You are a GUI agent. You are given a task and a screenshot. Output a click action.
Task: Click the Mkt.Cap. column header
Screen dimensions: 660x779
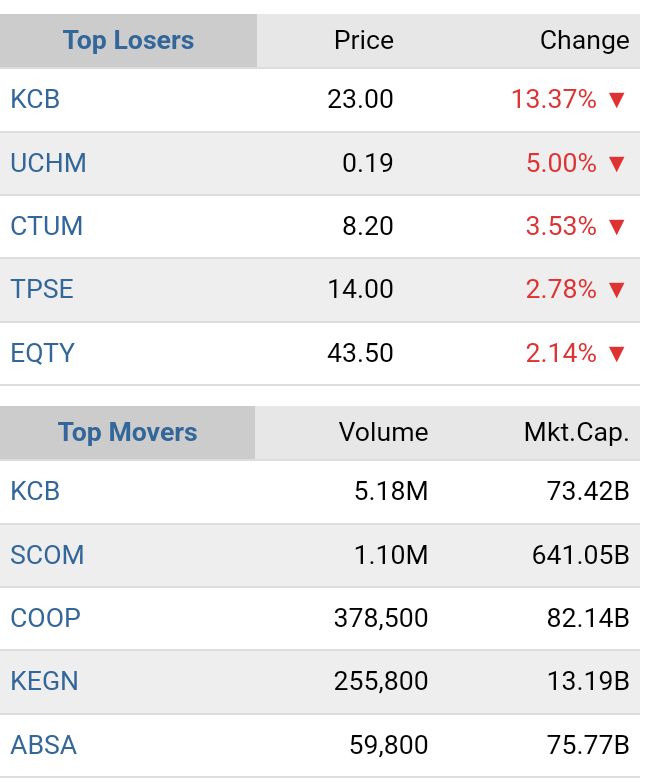pos(576,433)
